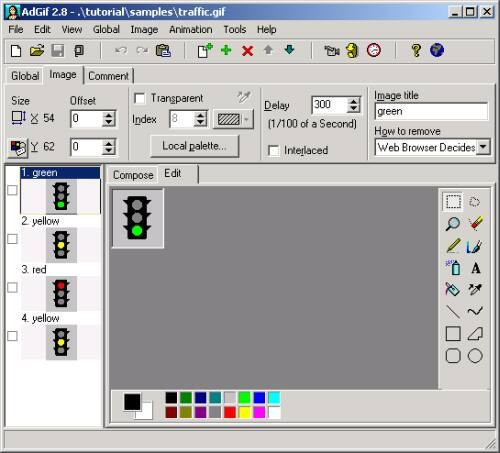
Task: Select the paint bucket fill tool
Action: click(452, 289)
